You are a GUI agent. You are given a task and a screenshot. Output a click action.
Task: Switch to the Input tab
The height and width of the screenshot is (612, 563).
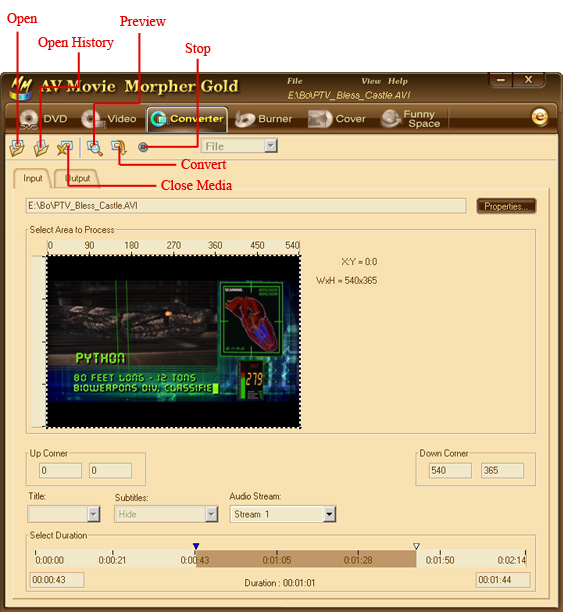click(32, 178)
